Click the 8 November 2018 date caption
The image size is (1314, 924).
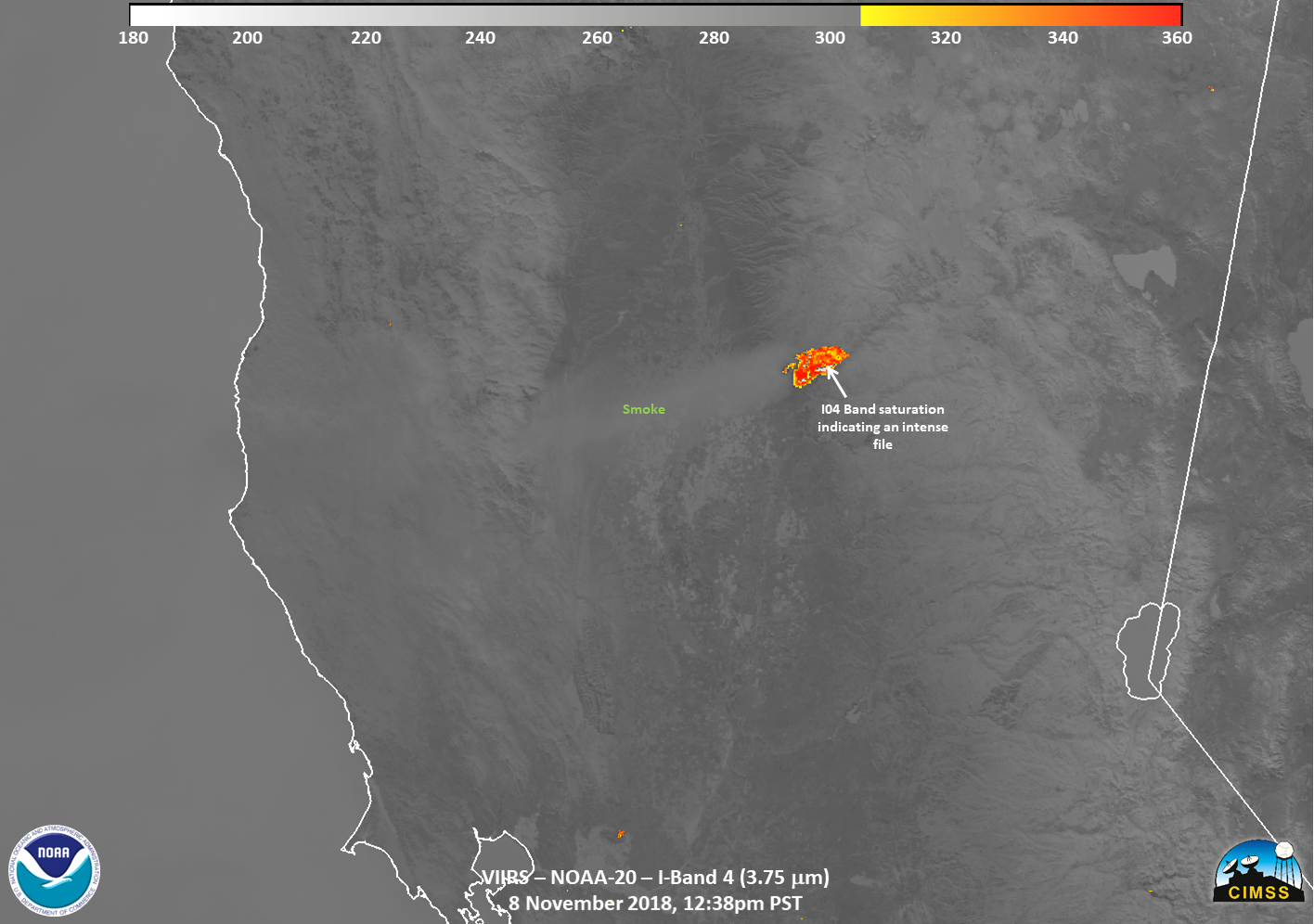tap(655, 904)
